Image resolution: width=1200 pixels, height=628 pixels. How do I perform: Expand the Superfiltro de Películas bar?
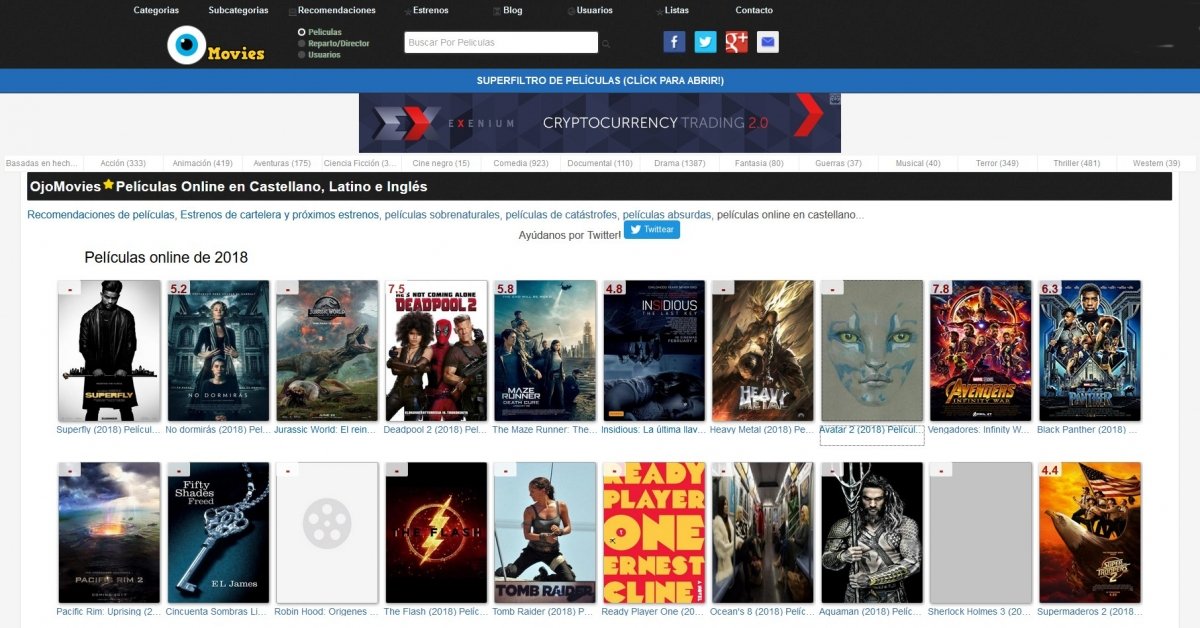click(x=600, y=80)
